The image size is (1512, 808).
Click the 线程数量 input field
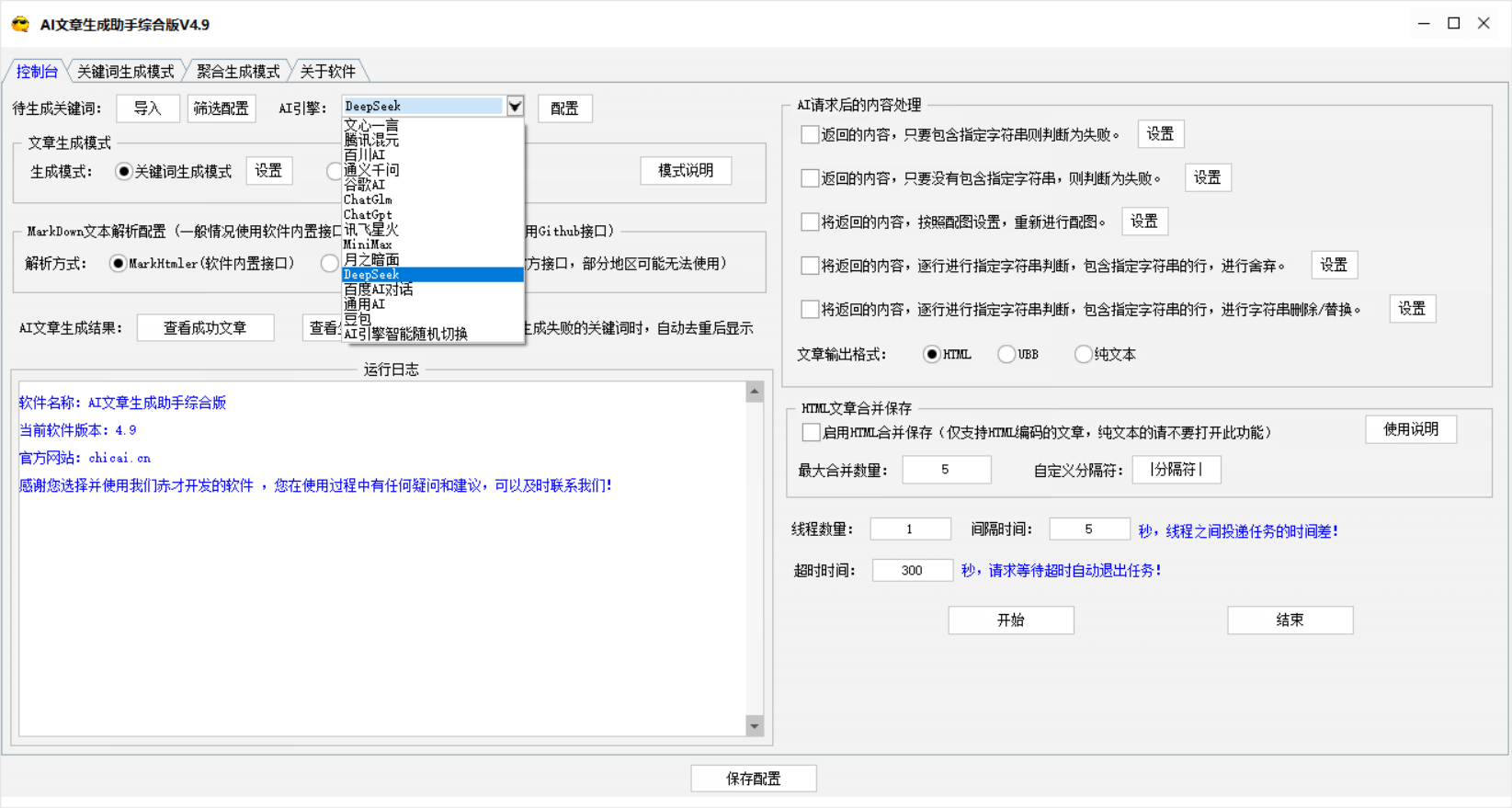coord(911,529)
